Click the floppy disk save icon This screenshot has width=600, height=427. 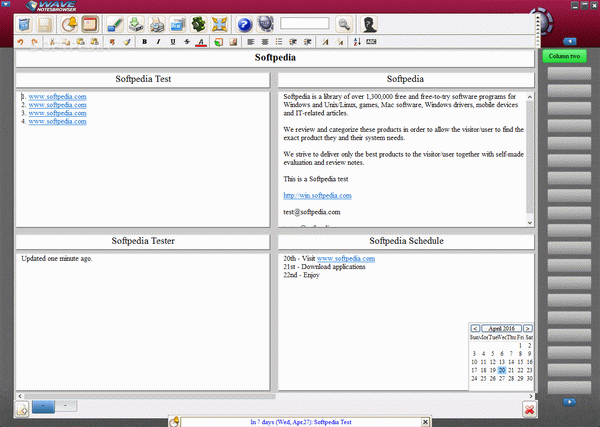44,24
